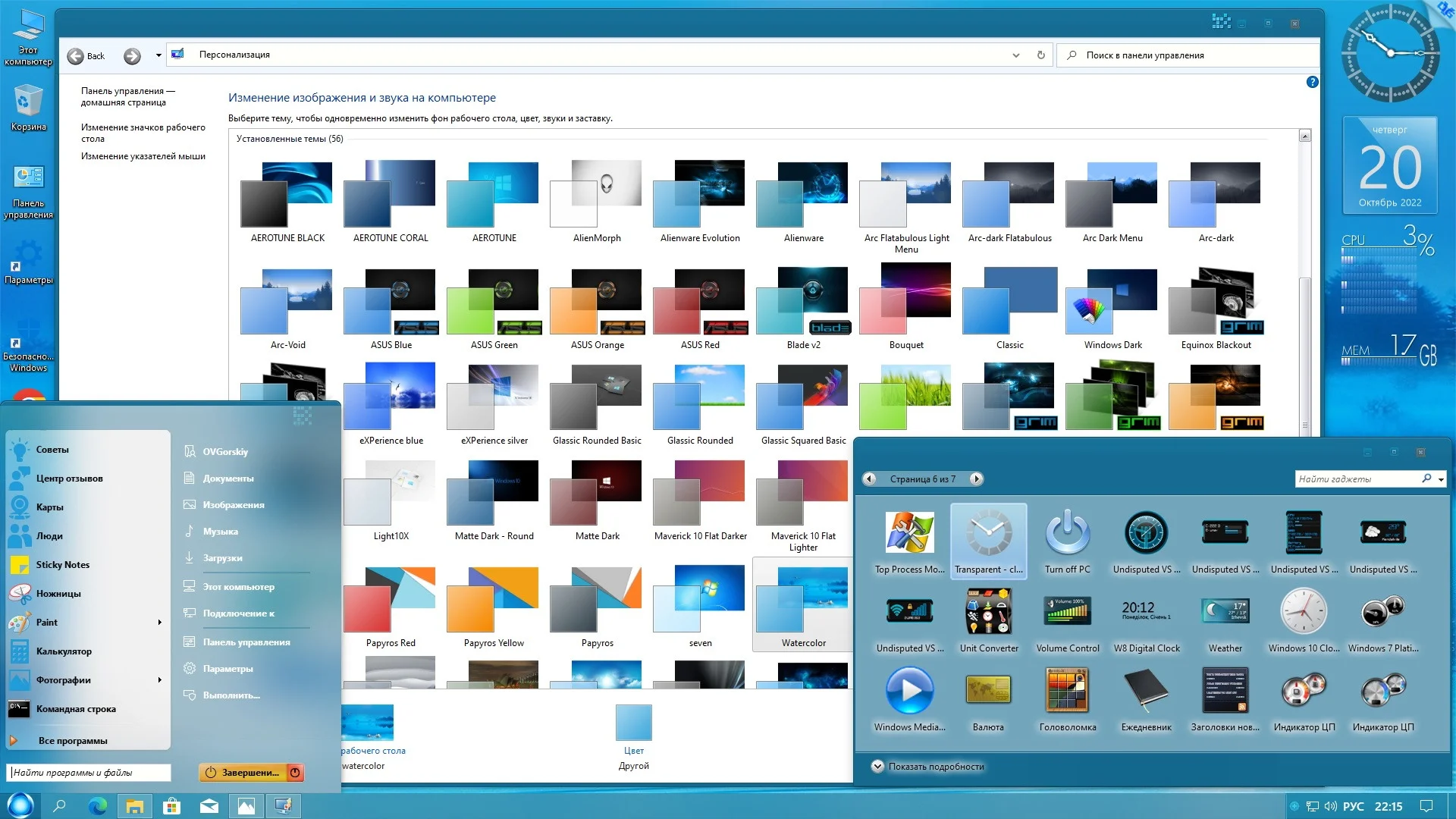Open Documents from the Start menu

[227, 479]
